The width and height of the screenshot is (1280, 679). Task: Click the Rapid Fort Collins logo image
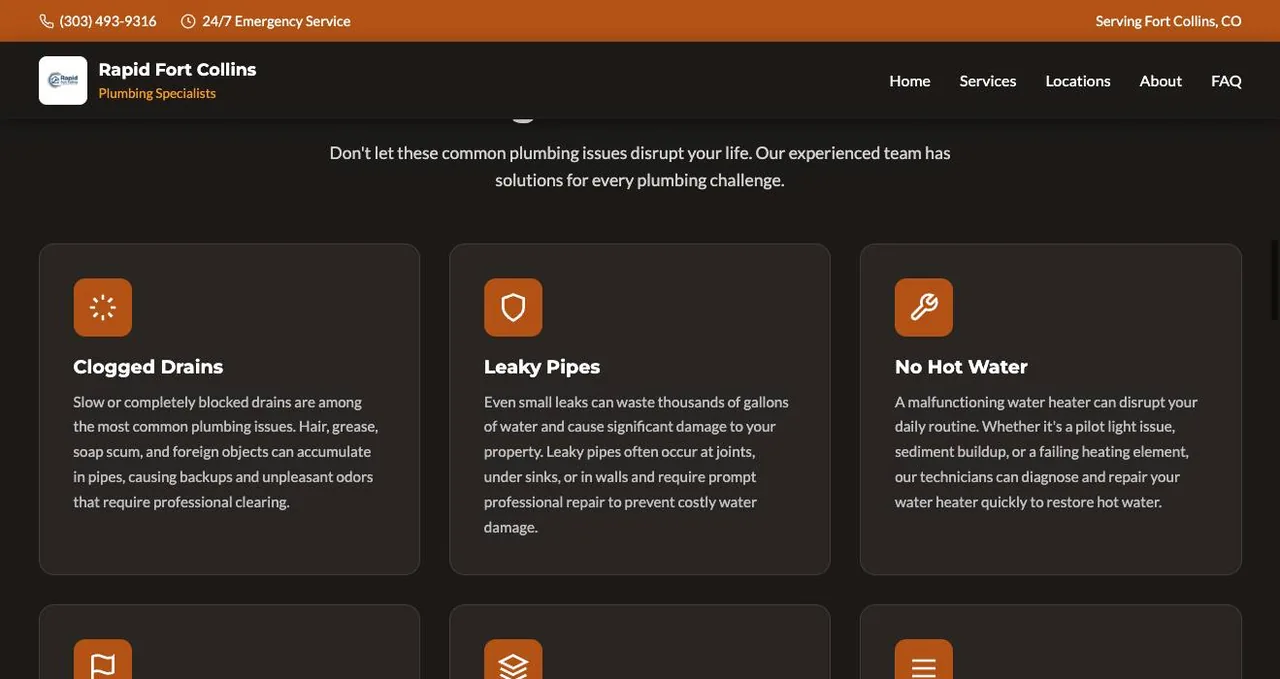pos(63,81)
